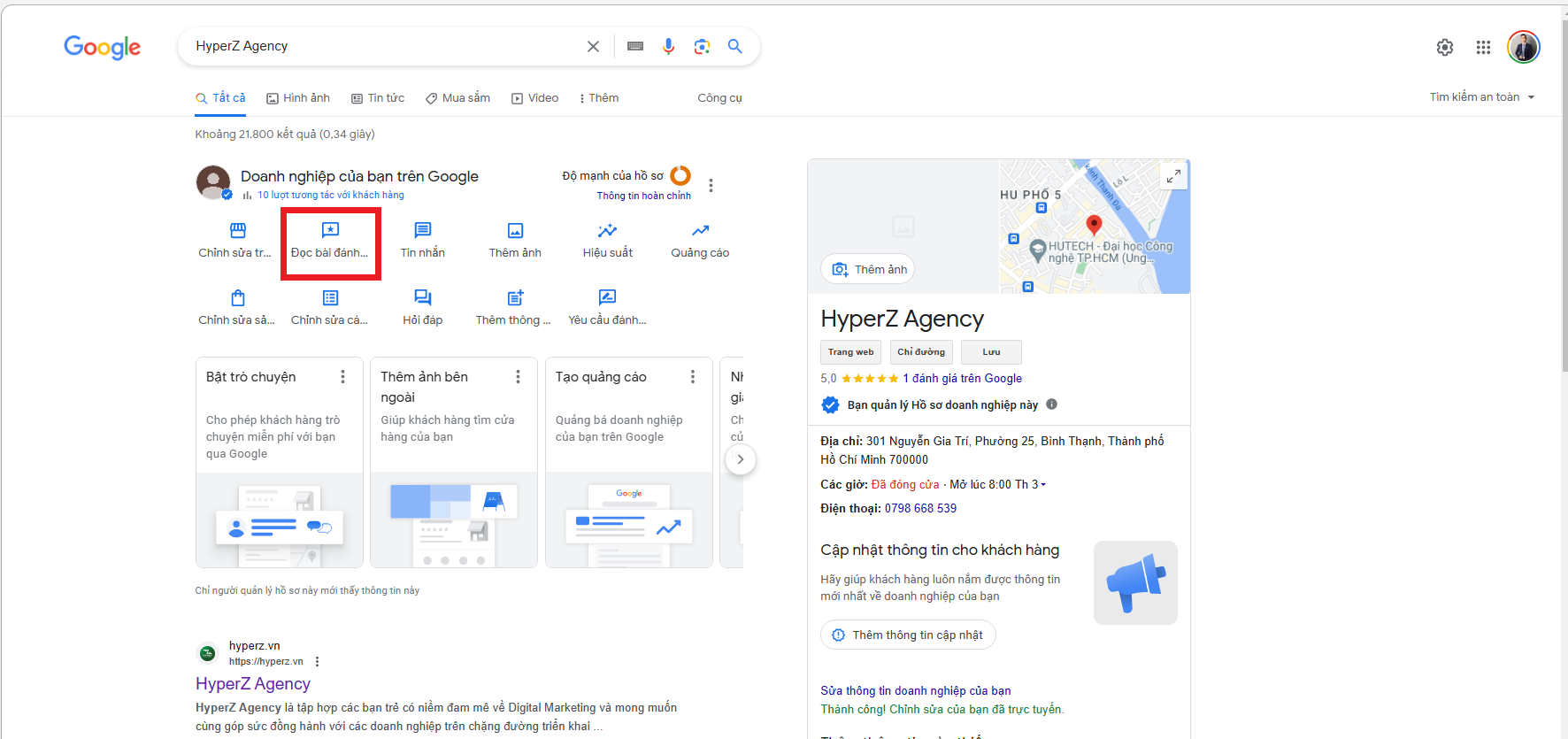Click the Quảng cáo advertising icon
This screenshot has width=1568, height=739.
700,231
